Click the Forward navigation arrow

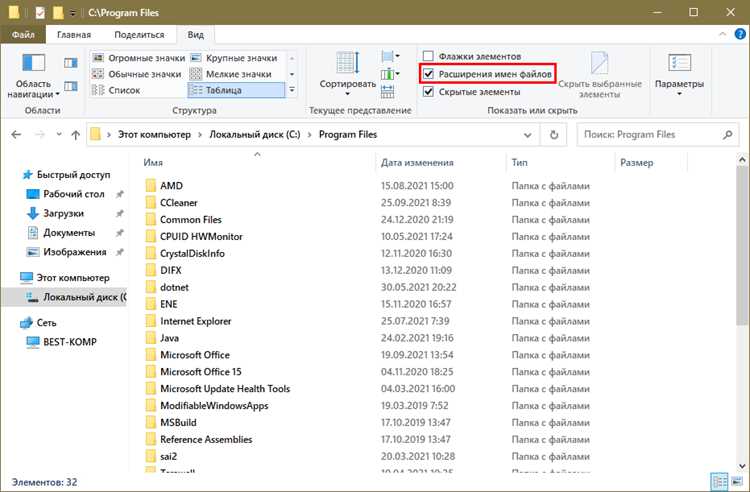click(x=40, y=135)
